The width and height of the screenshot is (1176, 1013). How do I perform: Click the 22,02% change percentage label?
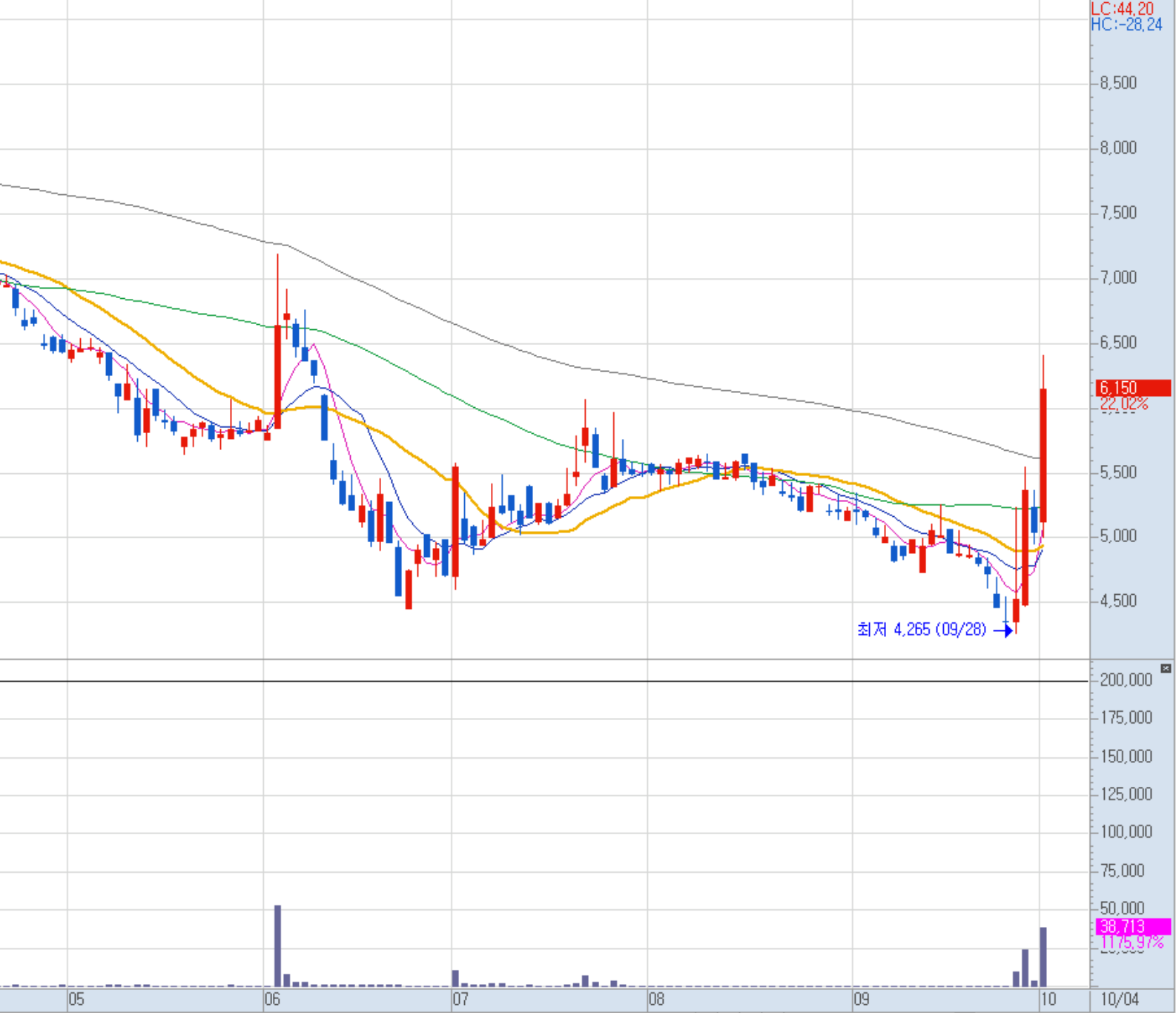pyautogui.click(x=1124, y=404)
